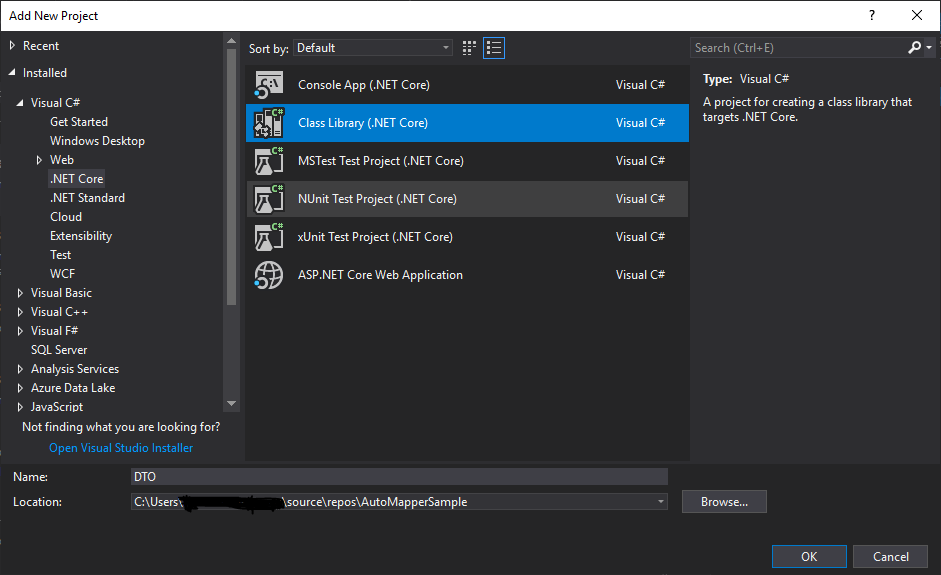
Task: Click the MSTest Test Project template icon
Action: [x=268, y=161]
